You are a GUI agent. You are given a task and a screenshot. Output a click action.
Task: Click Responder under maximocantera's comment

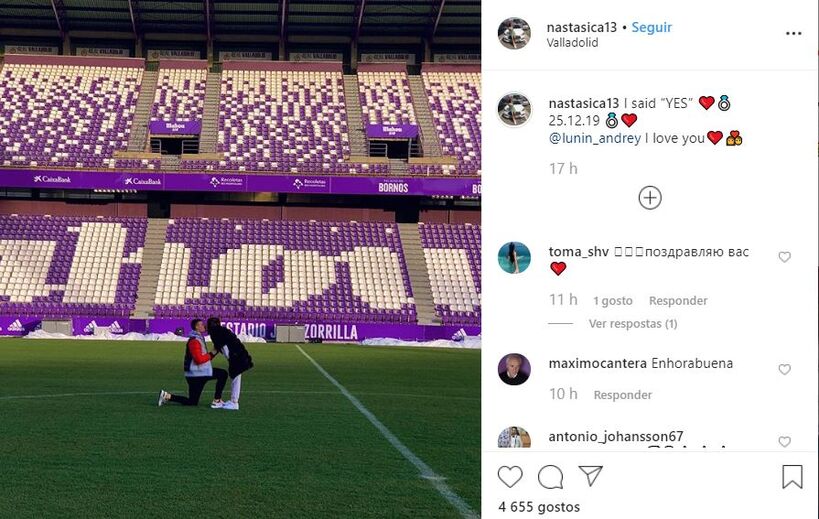(623, 395)
